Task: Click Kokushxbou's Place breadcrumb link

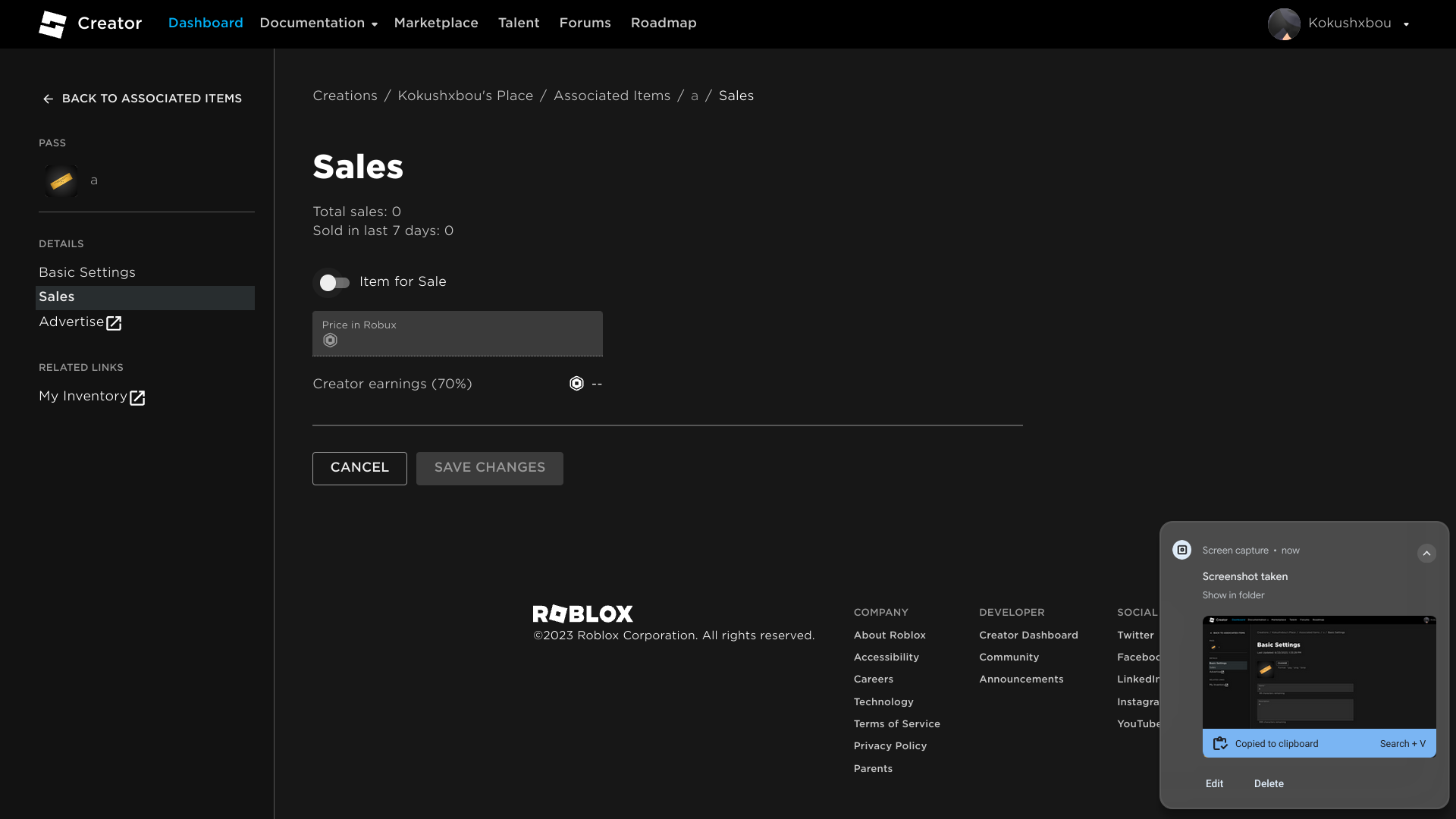Action: [466, 96]
